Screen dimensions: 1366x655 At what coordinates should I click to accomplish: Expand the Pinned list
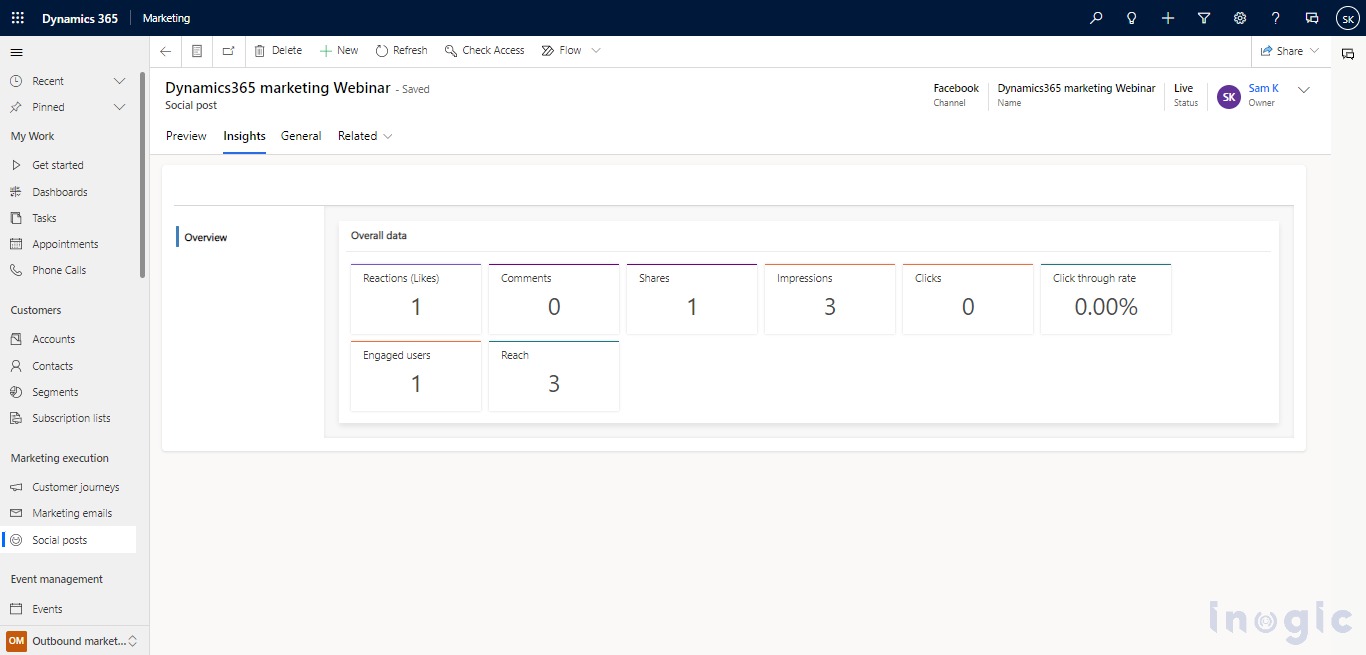coord(119,107)
